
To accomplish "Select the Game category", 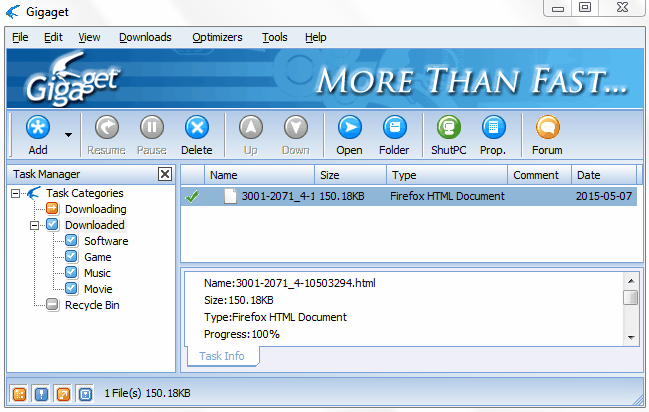I will tap(98, 257).
